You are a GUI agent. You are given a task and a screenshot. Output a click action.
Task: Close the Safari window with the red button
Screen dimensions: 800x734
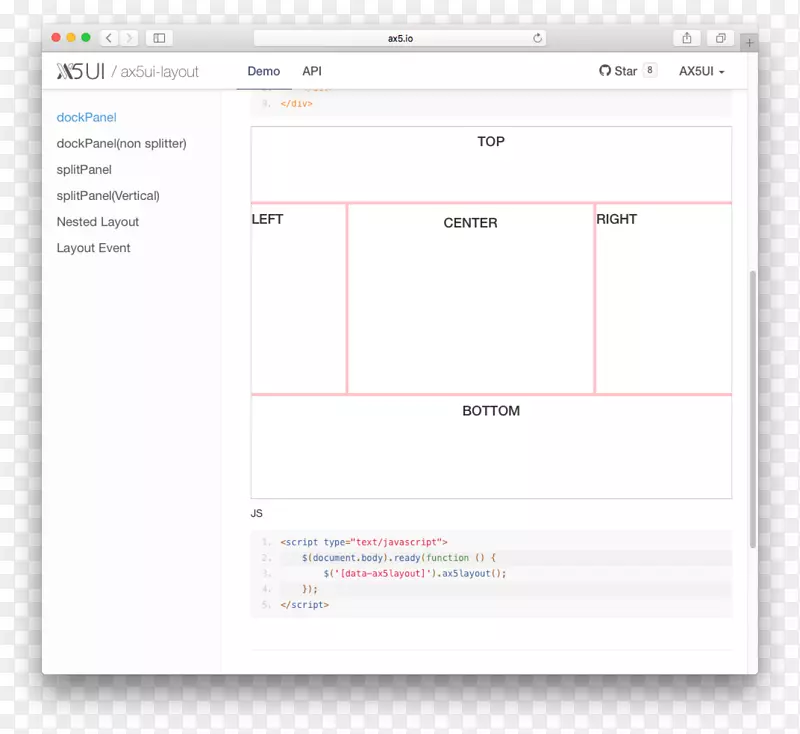click(56, 37)
